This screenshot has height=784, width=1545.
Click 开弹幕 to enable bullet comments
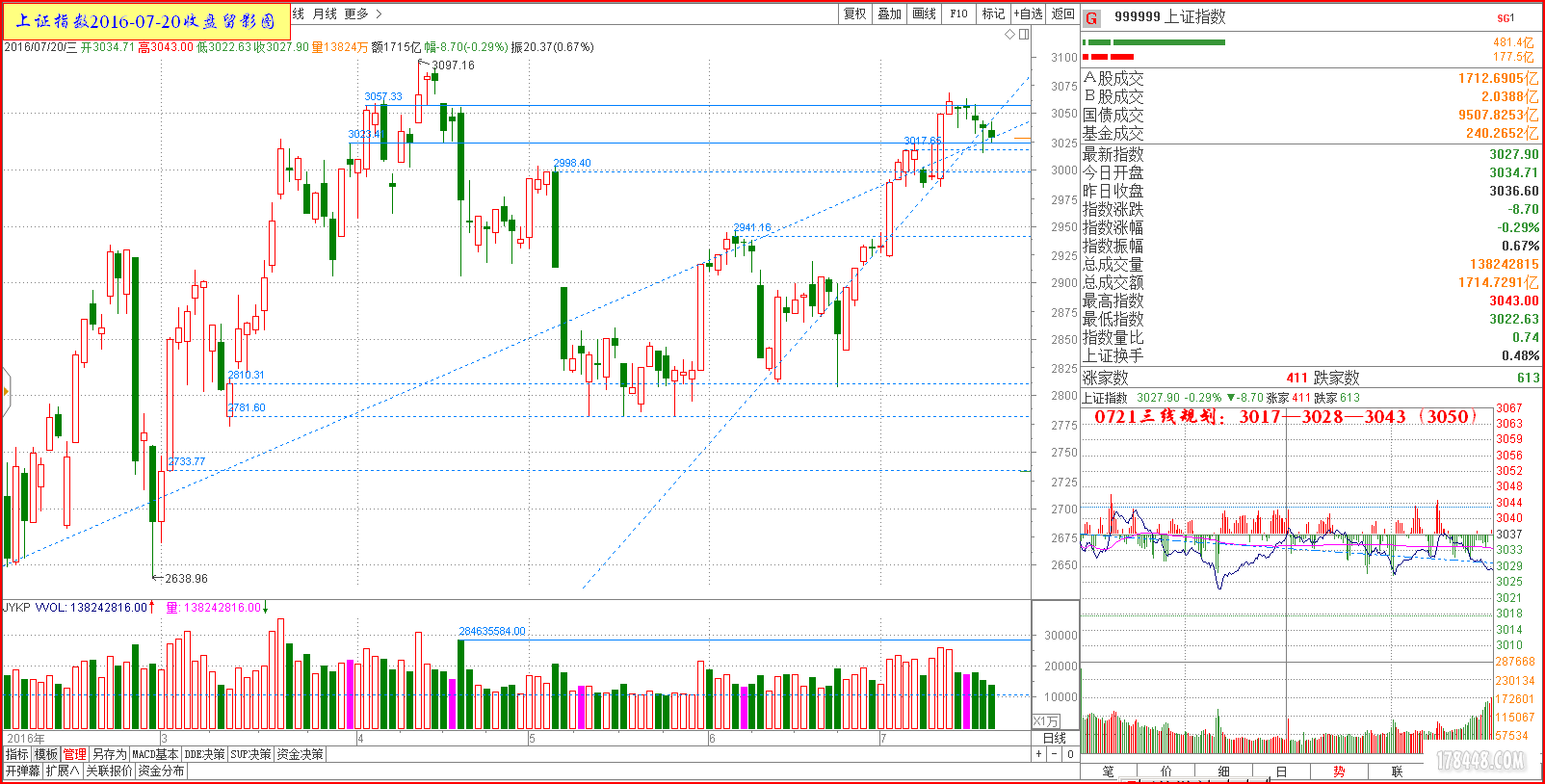coord(23,771)
